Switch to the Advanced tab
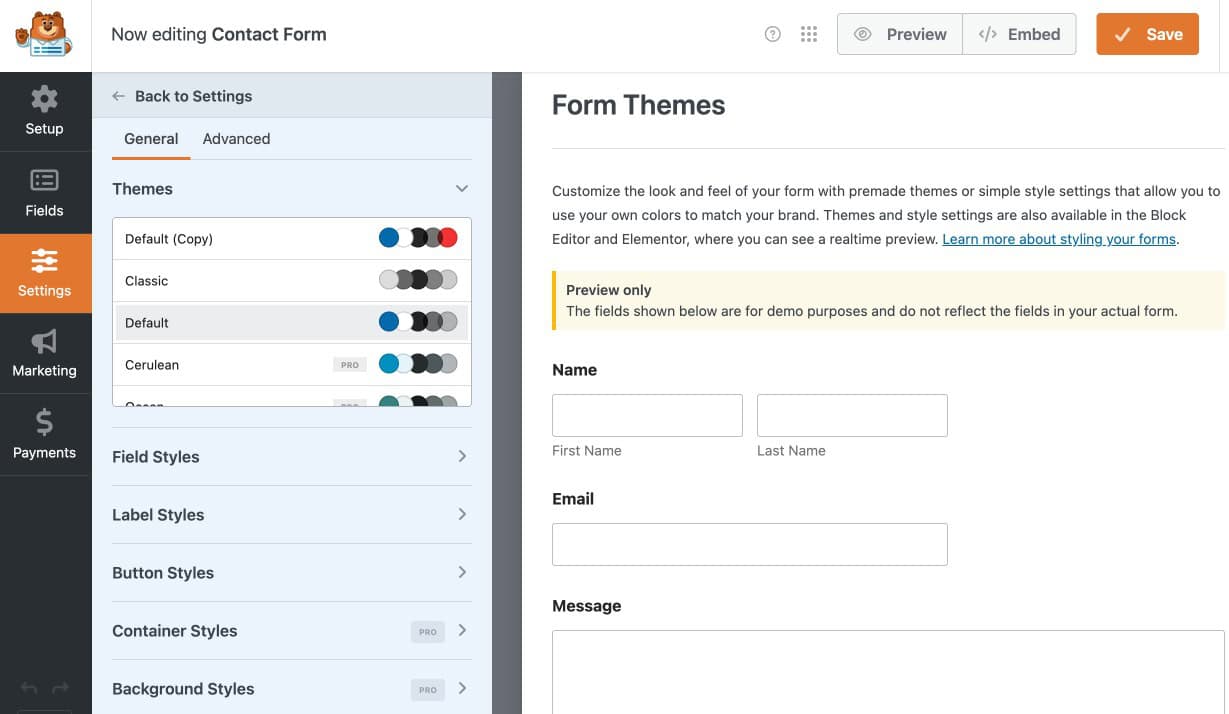 236,139
